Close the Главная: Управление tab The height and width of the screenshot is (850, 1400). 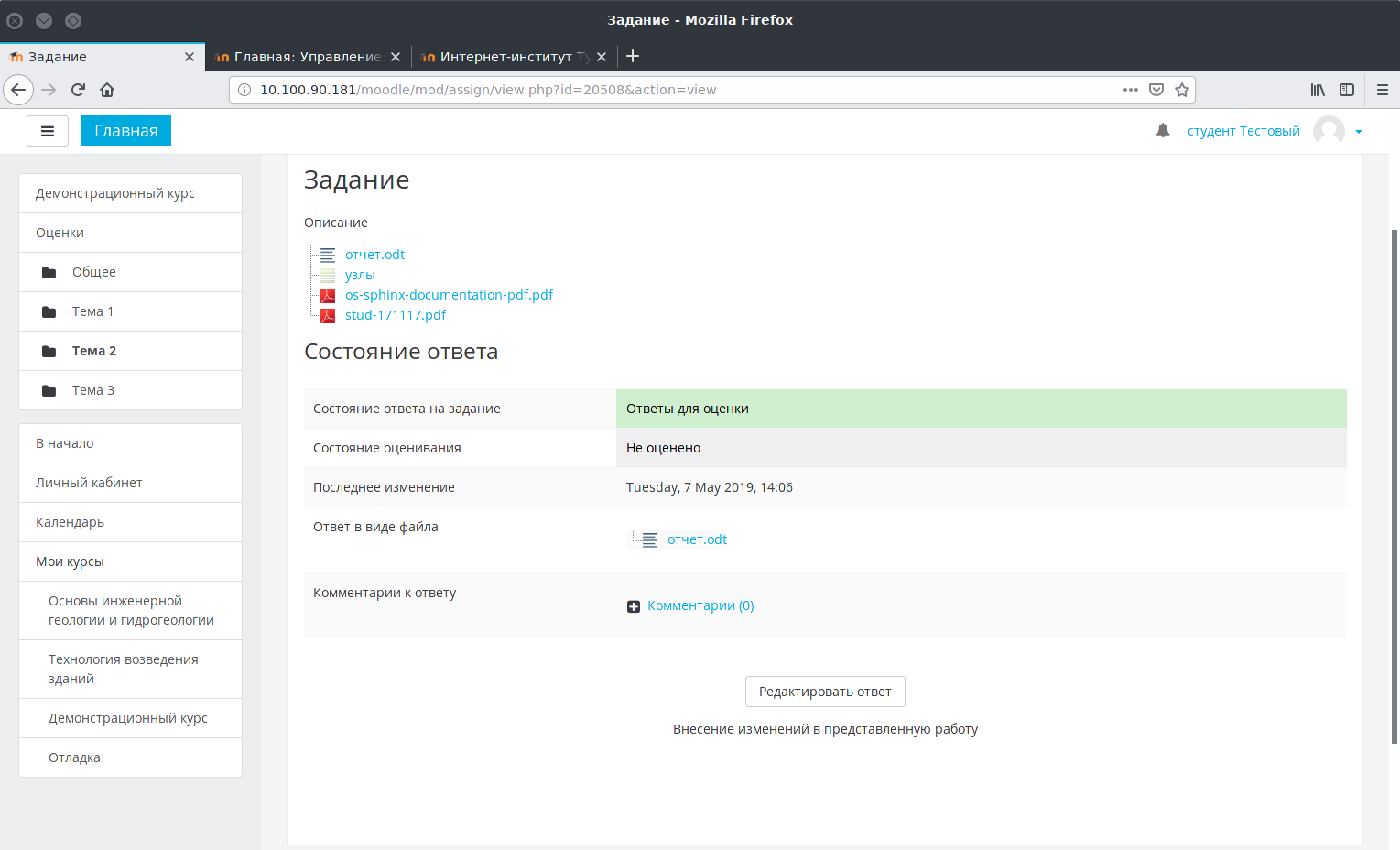pyautogui.click(x=396, y=57)
